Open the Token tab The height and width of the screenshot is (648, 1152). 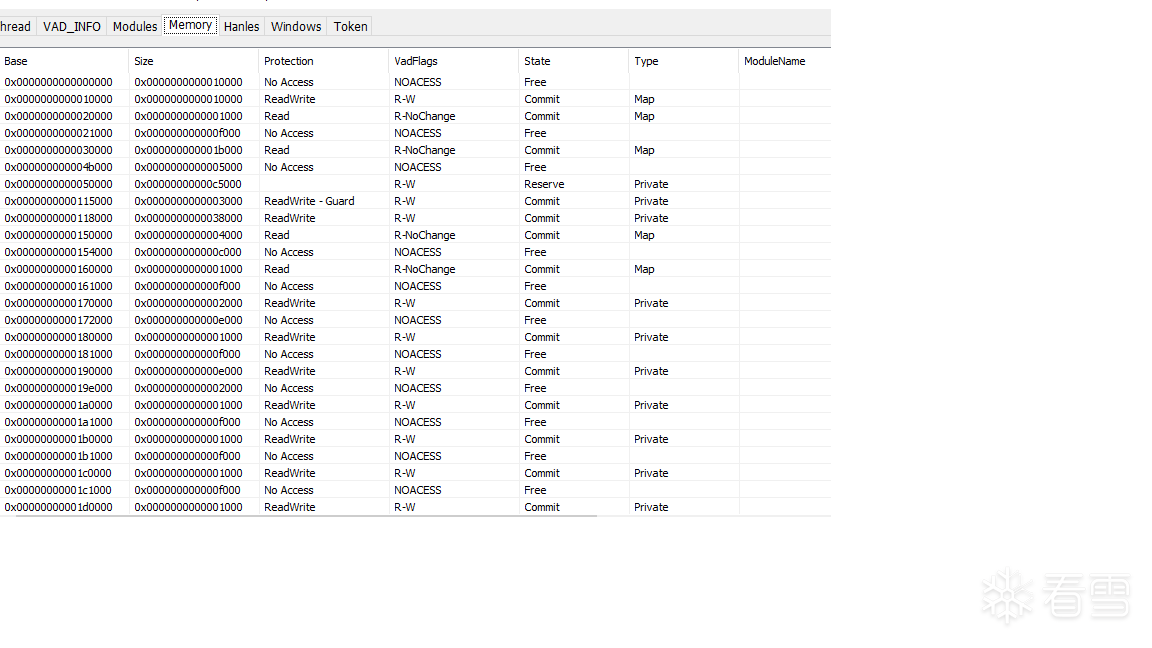350,26
